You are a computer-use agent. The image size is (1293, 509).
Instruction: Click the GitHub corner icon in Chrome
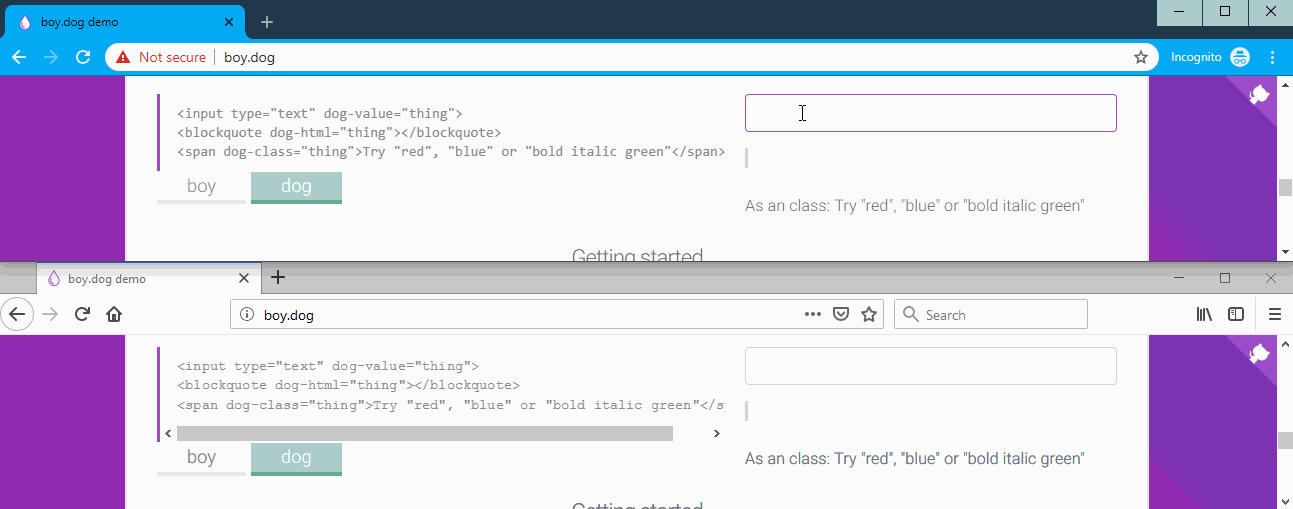point(1259,95)
